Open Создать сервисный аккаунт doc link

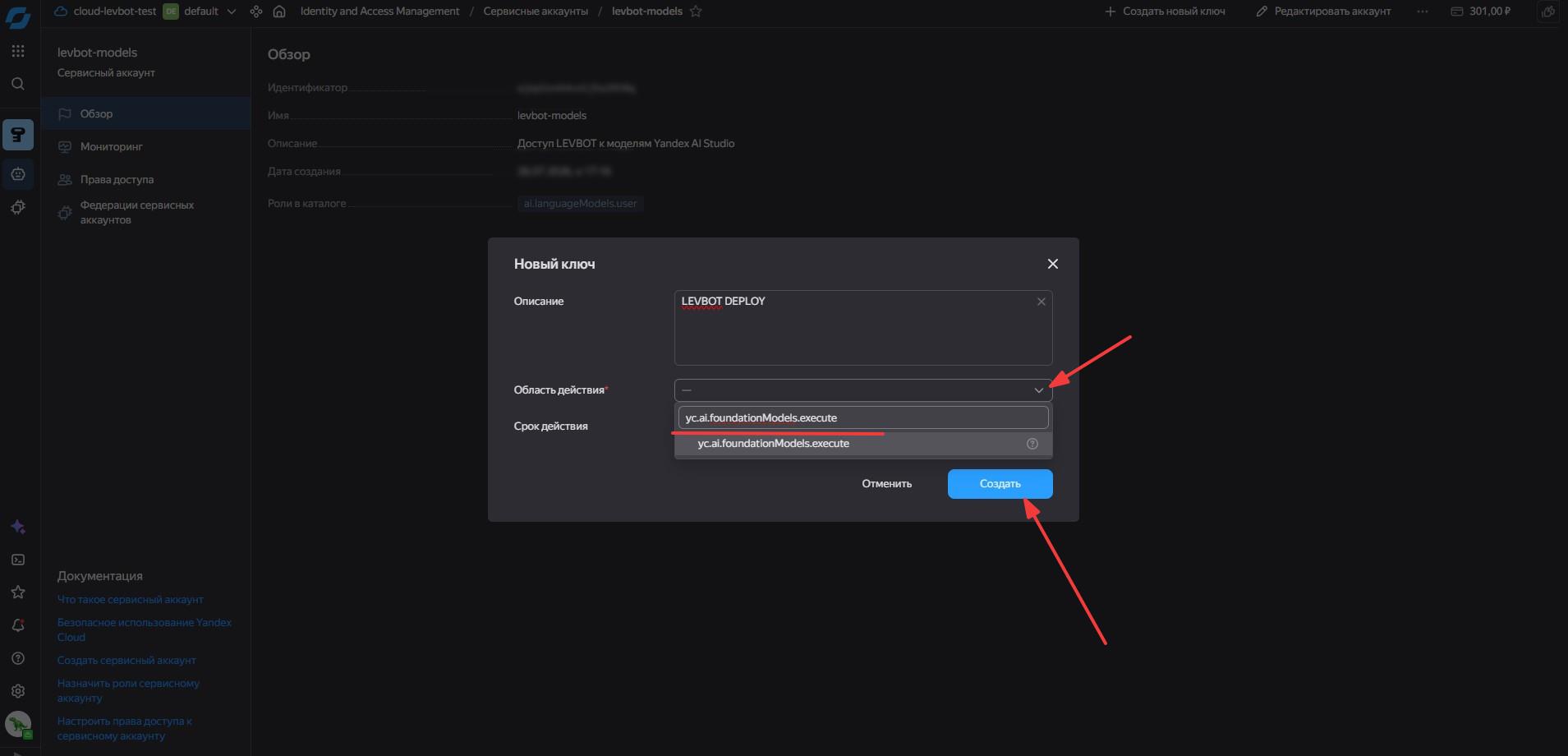126,661
